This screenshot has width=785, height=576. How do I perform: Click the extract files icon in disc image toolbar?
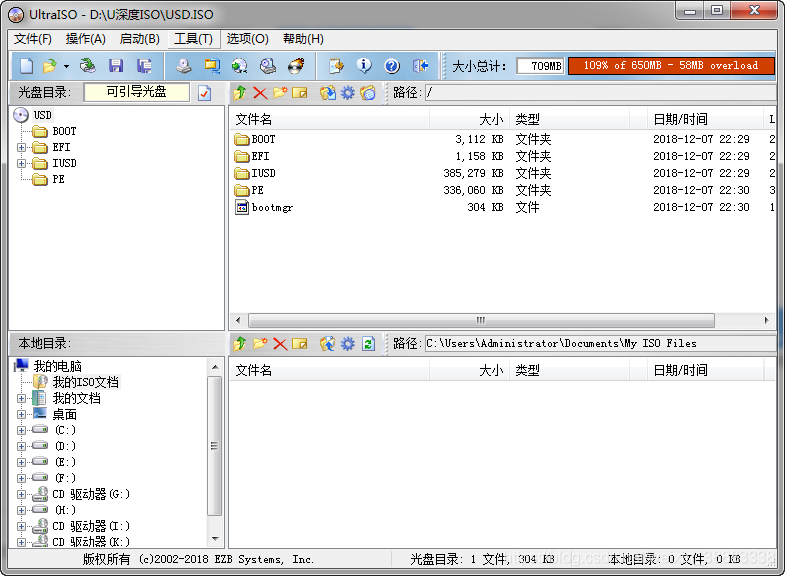328,93
